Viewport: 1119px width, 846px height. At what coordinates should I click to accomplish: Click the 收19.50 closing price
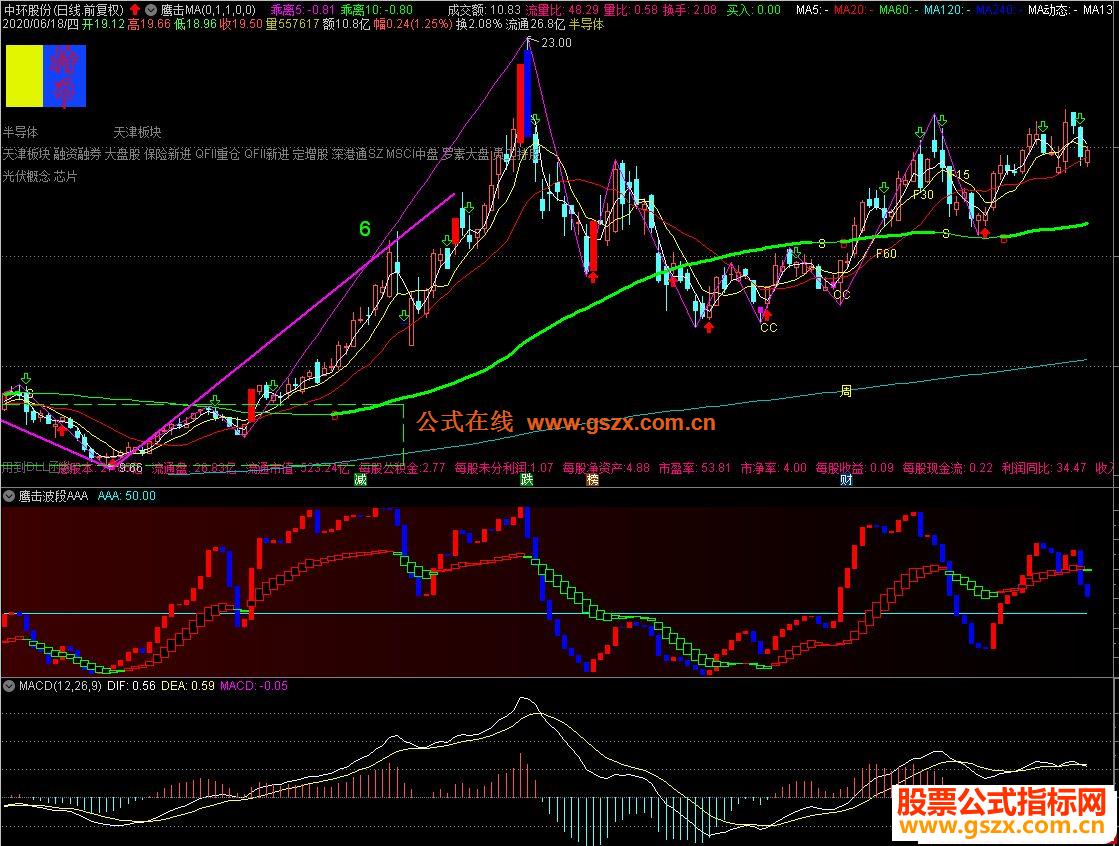click(x=240, y=24)
